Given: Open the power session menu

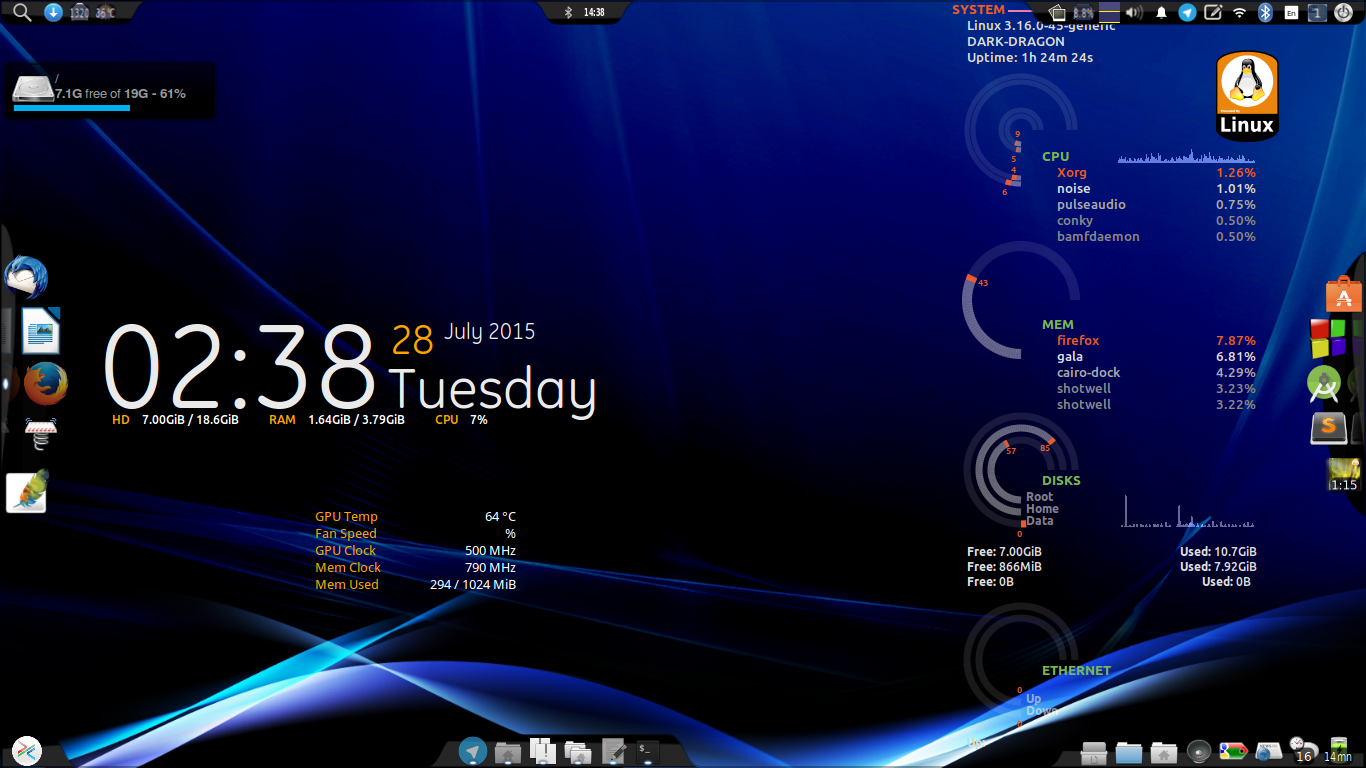Looking at the screenshot, I should point(1344,13).
